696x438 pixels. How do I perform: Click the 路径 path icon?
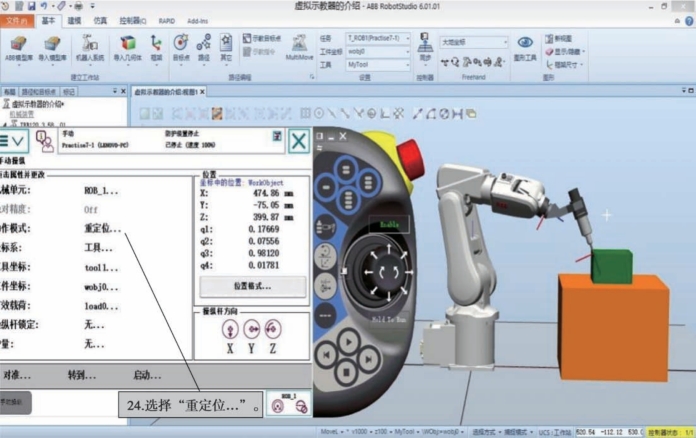(204, 48)
